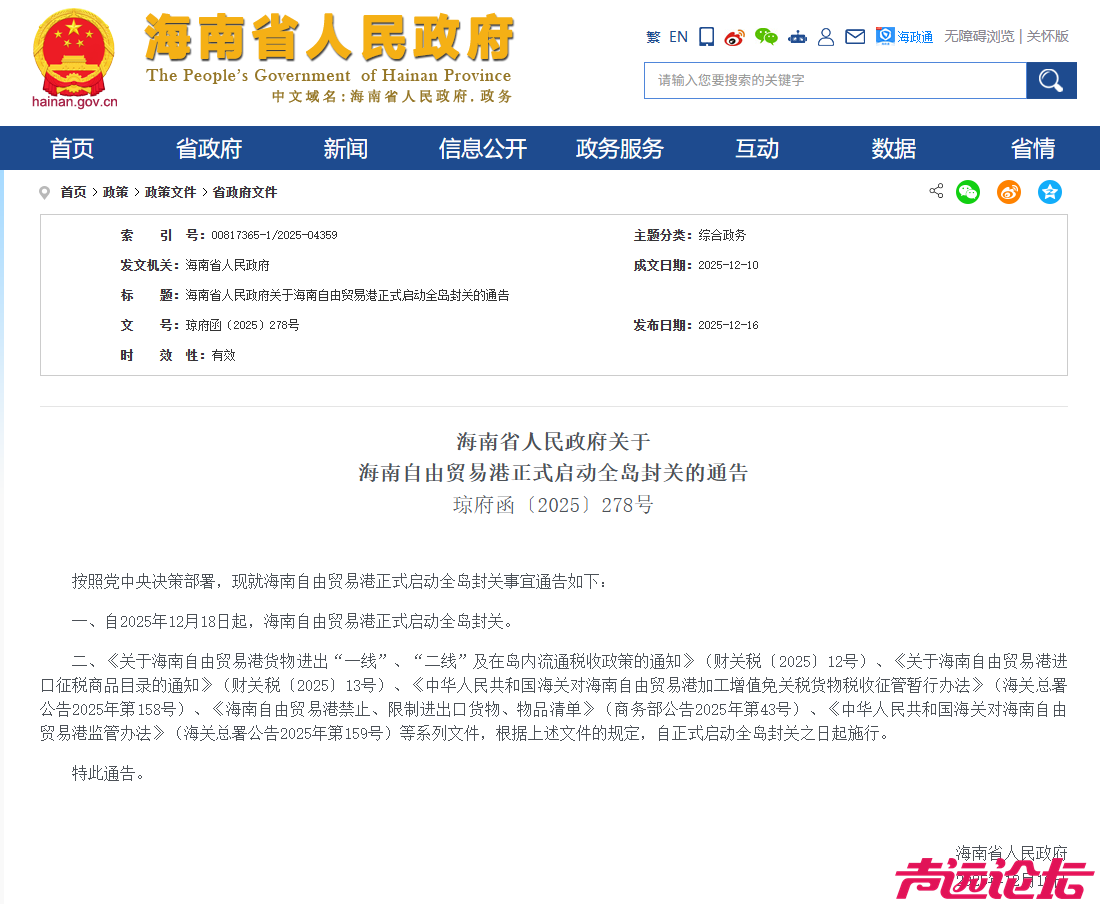Viewport: 1100px width, 904px height.
Task: Open the generic share options icon
Action: point(936,191)
